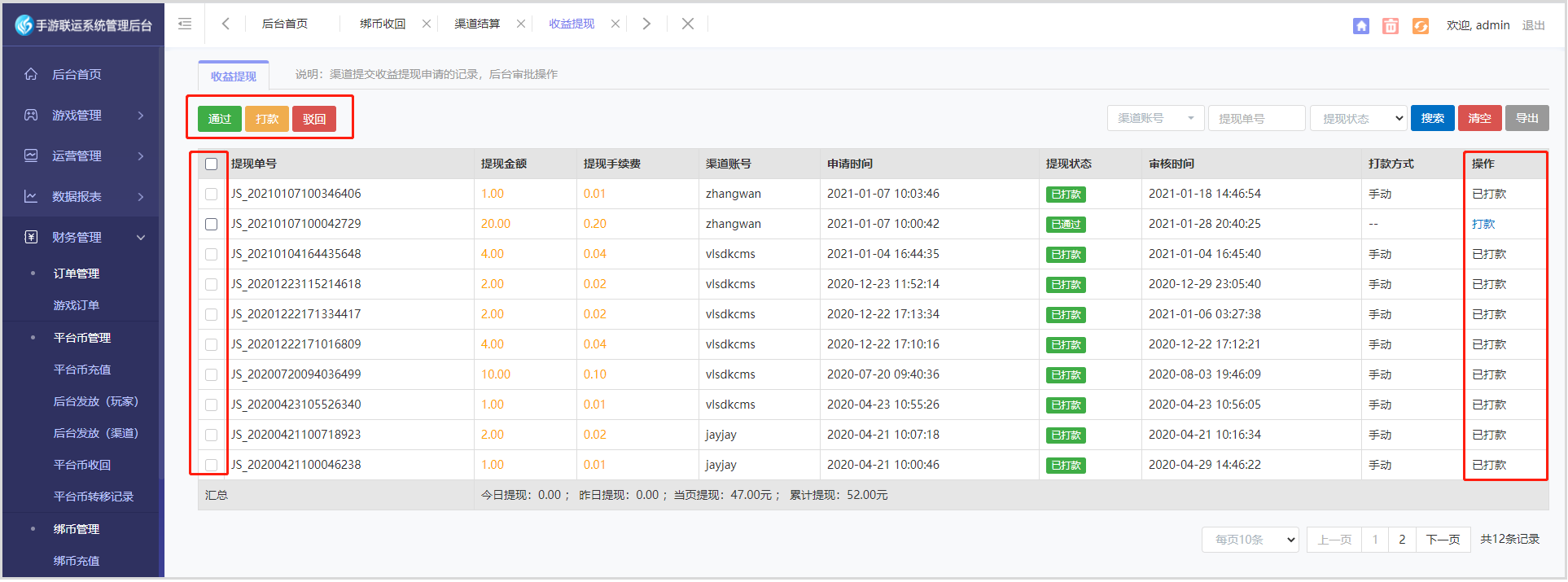The image size is (1568, 582).
Task: Click the house icon beside 后台首页 in sidebar
Action: click(31, 74)
